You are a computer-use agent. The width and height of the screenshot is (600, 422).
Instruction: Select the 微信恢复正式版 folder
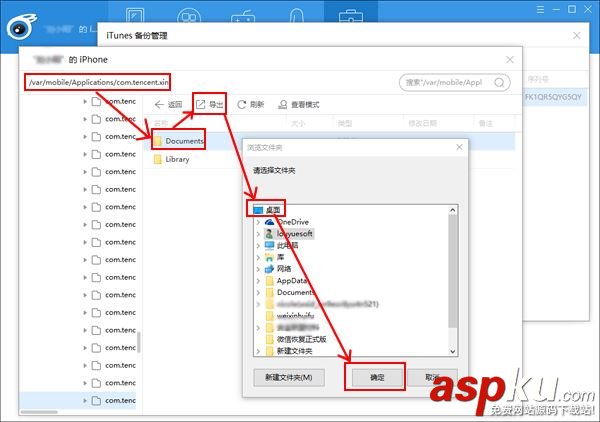[x=296, y=339]
